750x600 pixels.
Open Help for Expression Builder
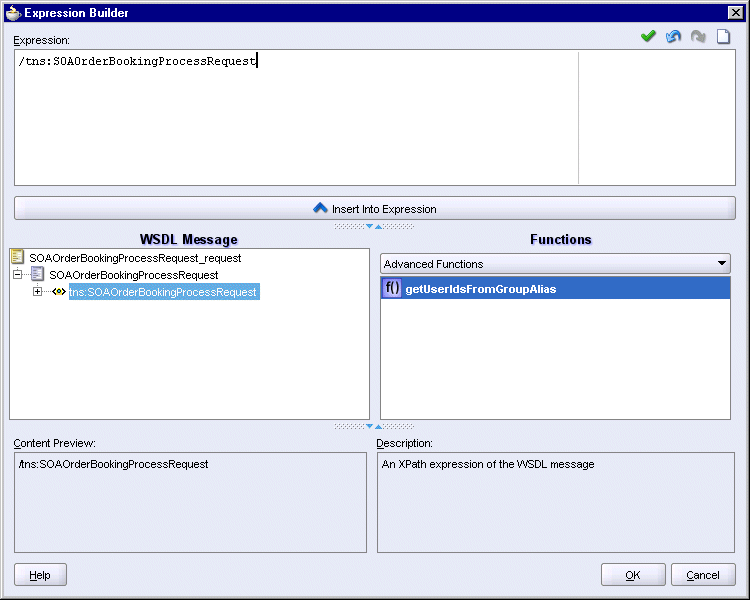[x=40, y=575]
